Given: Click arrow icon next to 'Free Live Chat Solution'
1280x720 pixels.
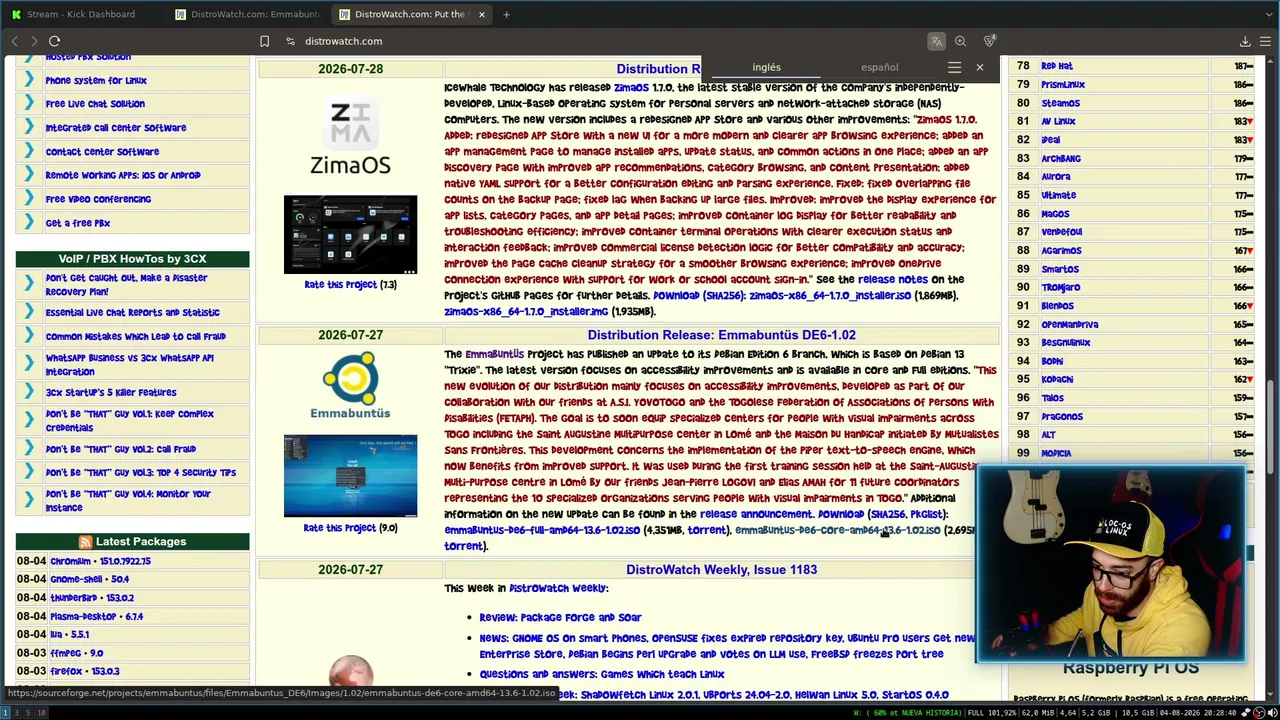Looking at the screenshot, I should pyautogui.click(x=29, y=104).
